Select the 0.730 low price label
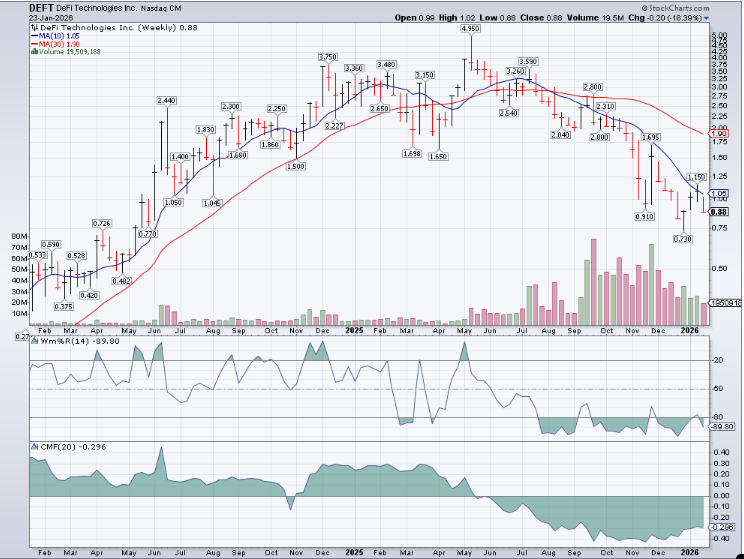 tap(683, 239)
